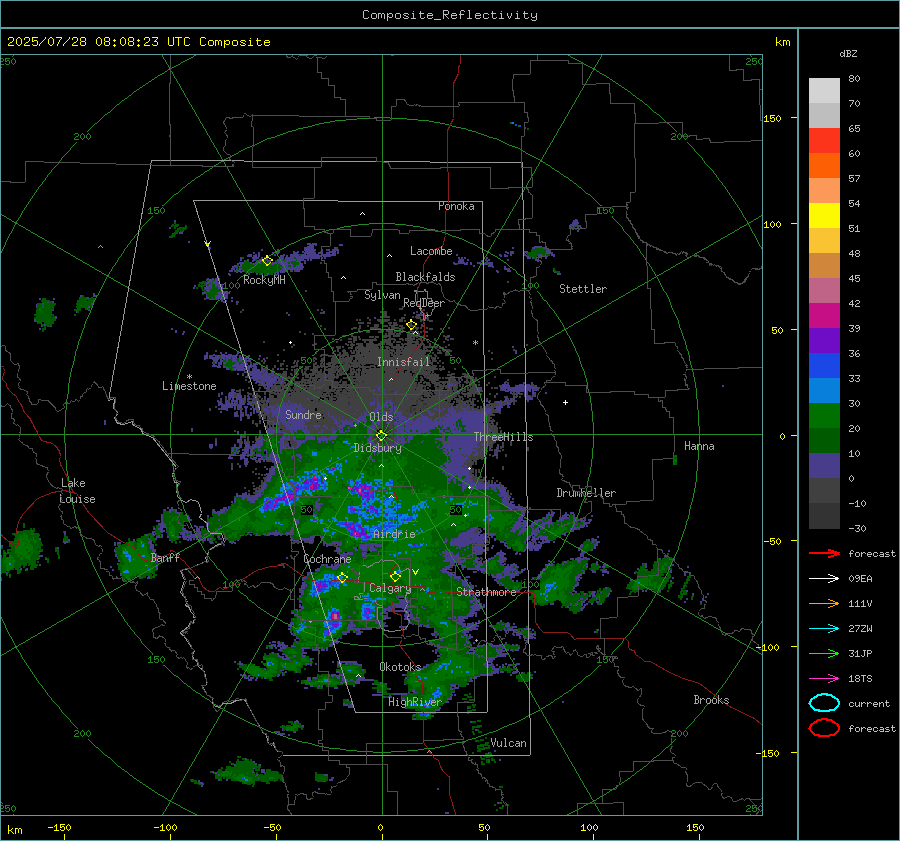Select the Okotoks label
This screenshot has height=841, width=900.
[x=400, y=667]
